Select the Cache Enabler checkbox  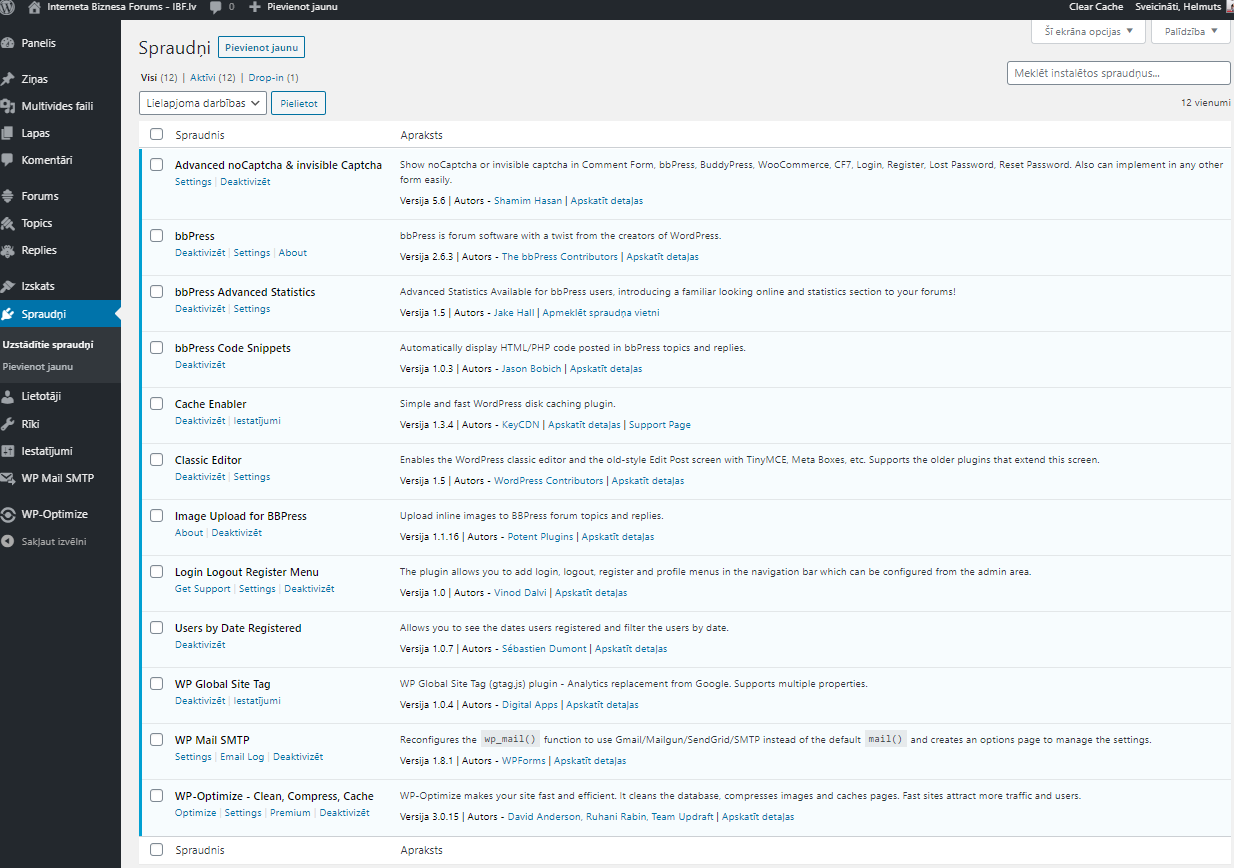[x=156, y=404]
